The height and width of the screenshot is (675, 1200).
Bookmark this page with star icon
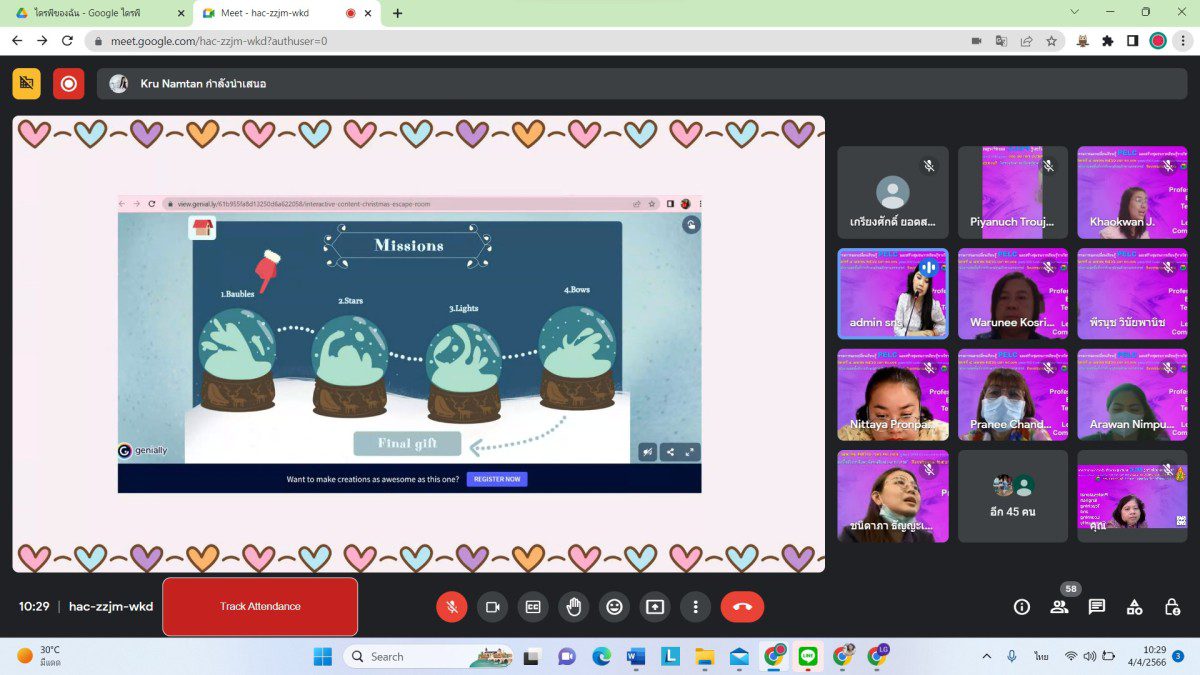tap(1052, 41)
